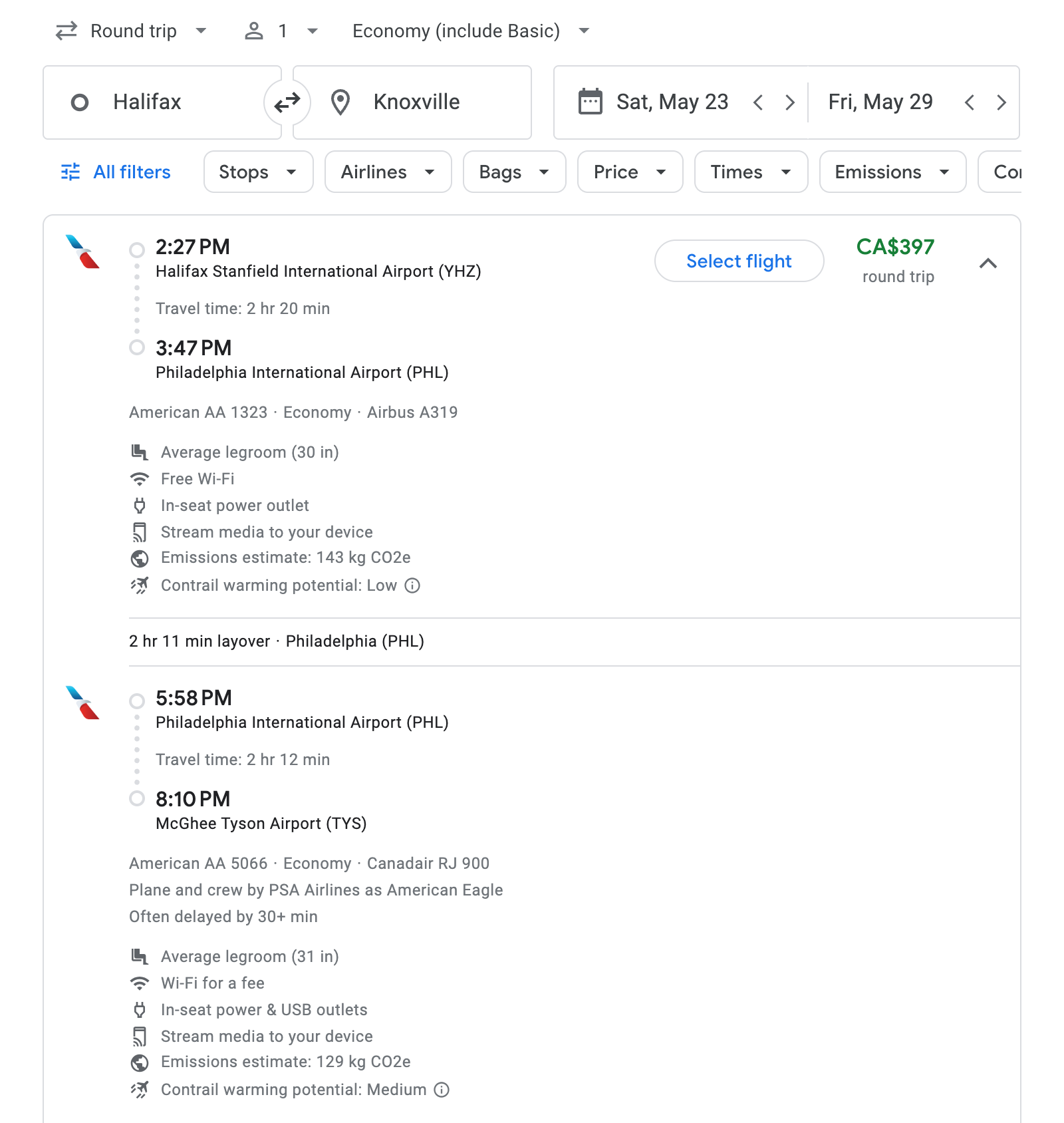Collapse the expanded flight details
Viewport: 1064px width, 1123px height.
click(x=989, y=263)
